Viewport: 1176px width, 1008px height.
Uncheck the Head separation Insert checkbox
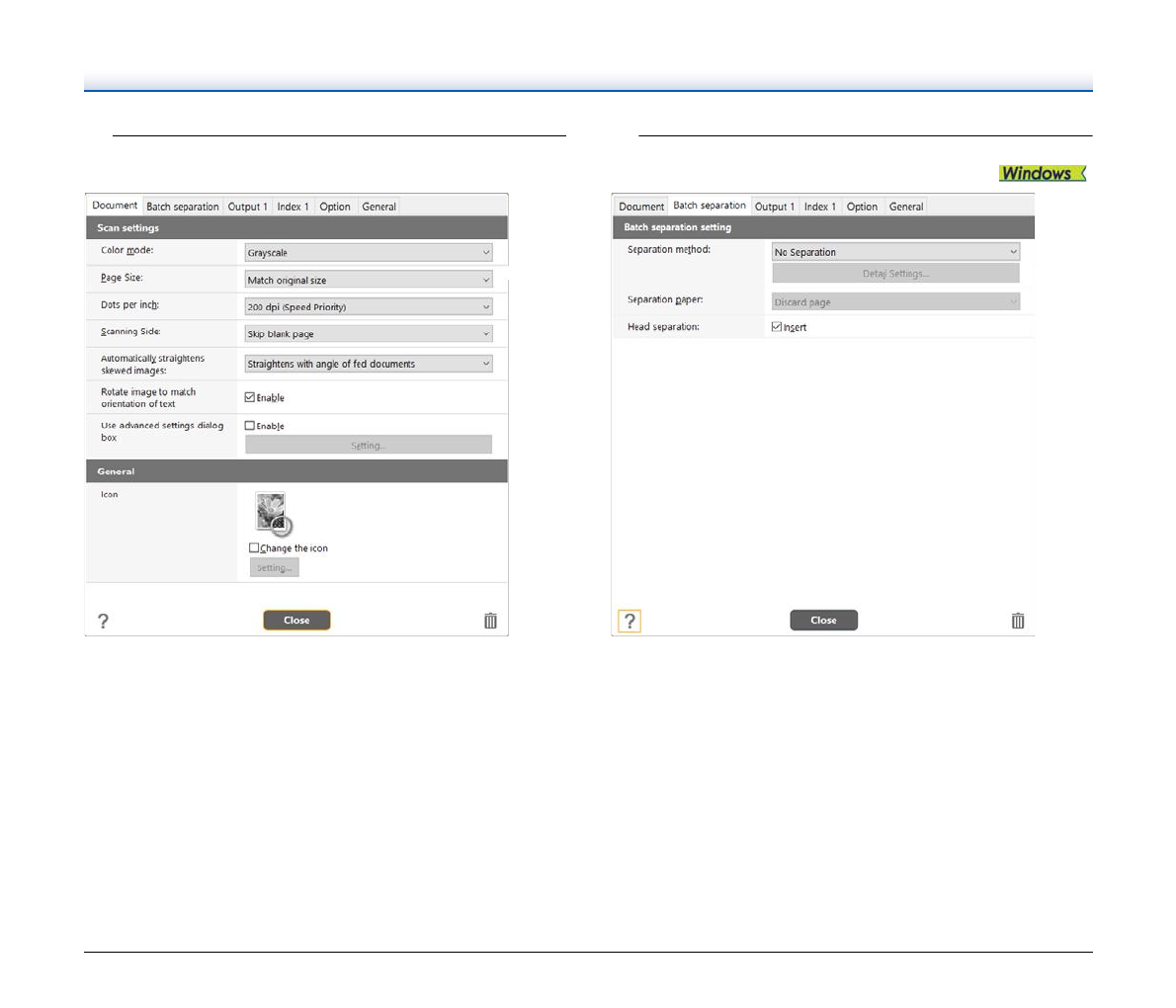coord(777,326)
